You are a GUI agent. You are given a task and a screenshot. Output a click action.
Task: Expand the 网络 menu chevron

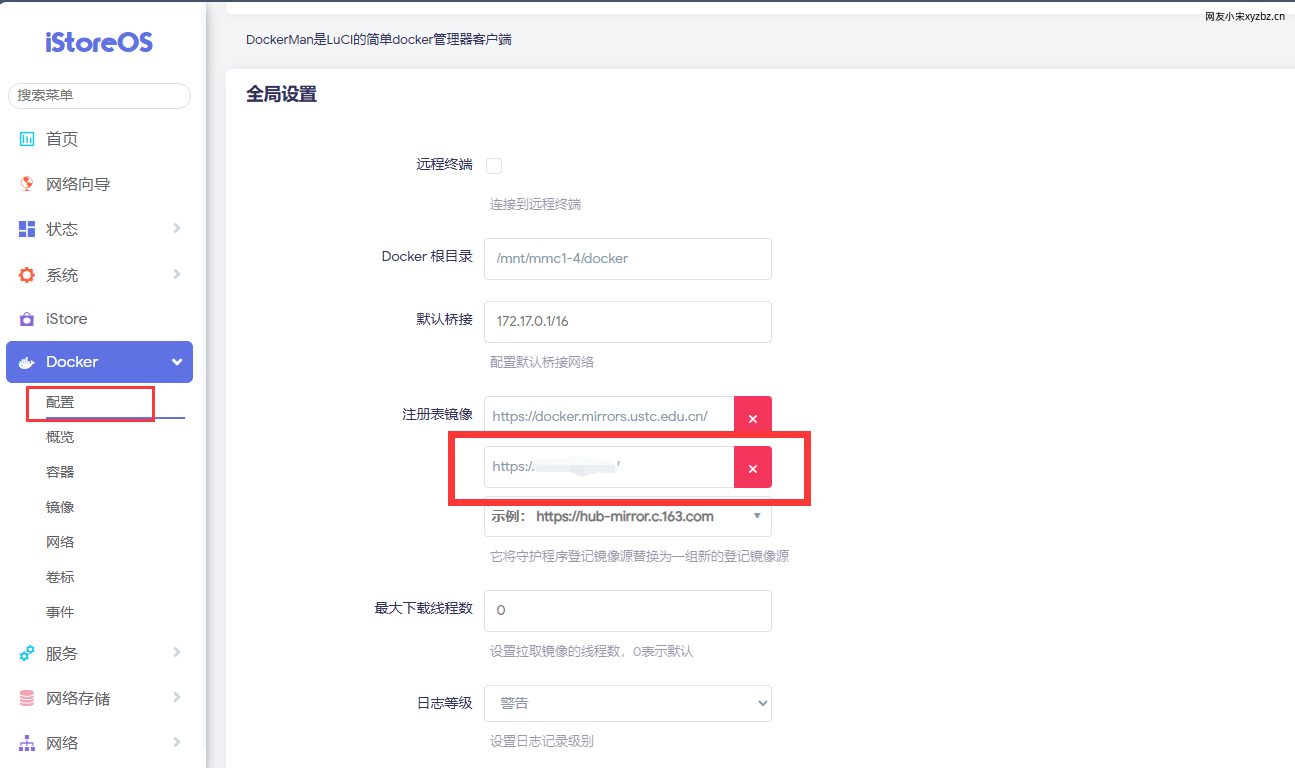click(x=177, y=742)
